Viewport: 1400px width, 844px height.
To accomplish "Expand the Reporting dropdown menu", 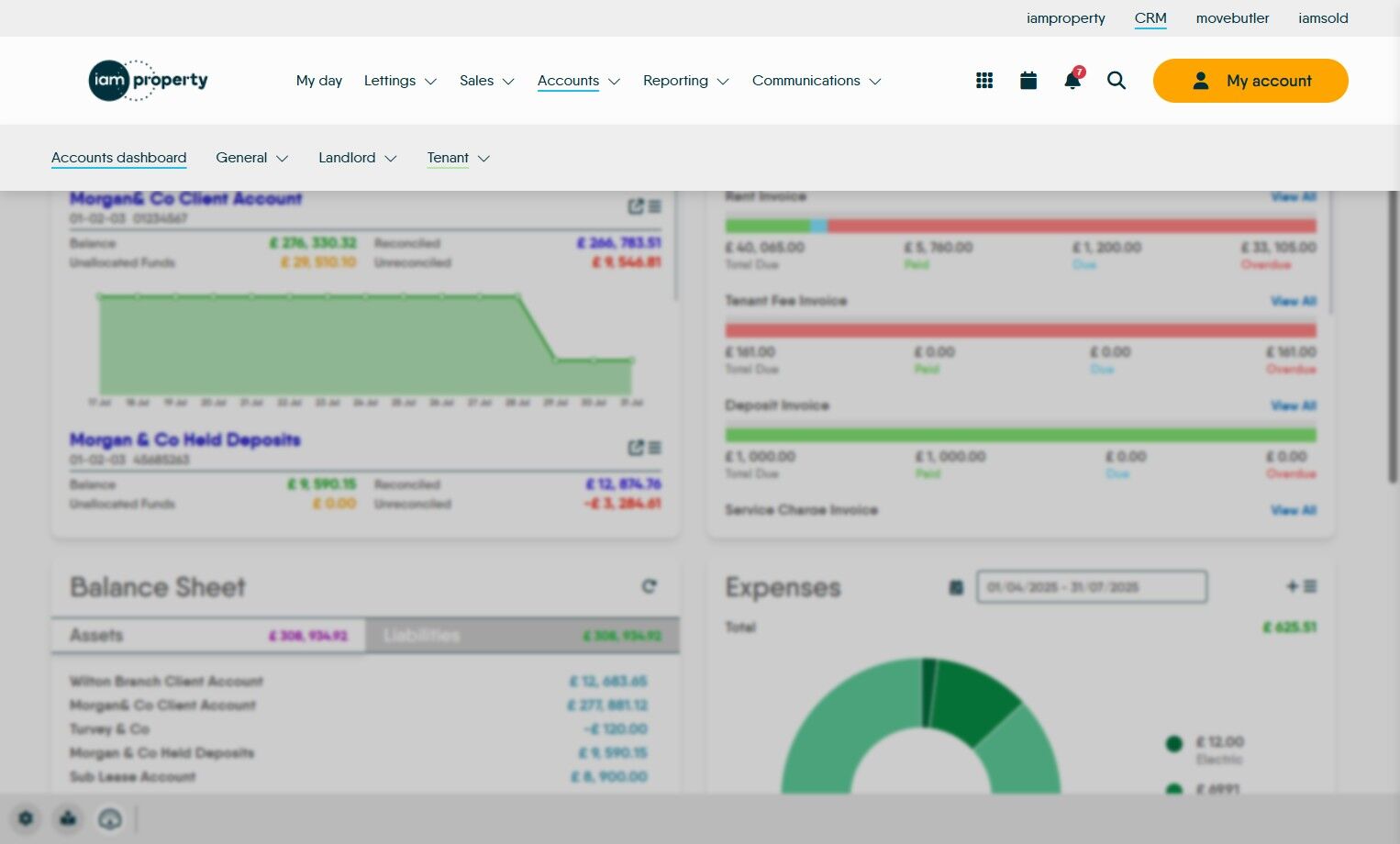I will [x=686, y=81].
